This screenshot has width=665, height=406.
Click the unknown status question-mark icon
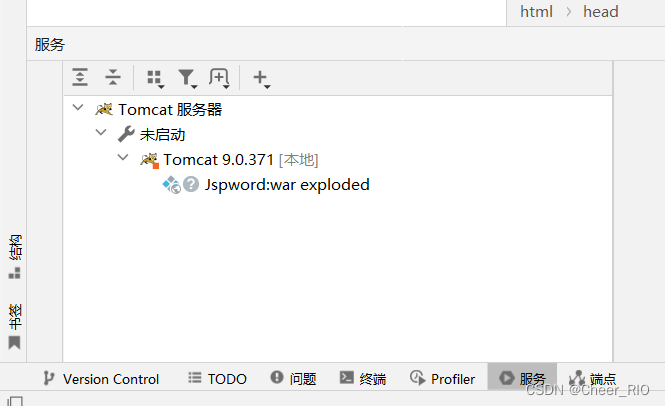point(191,184)
